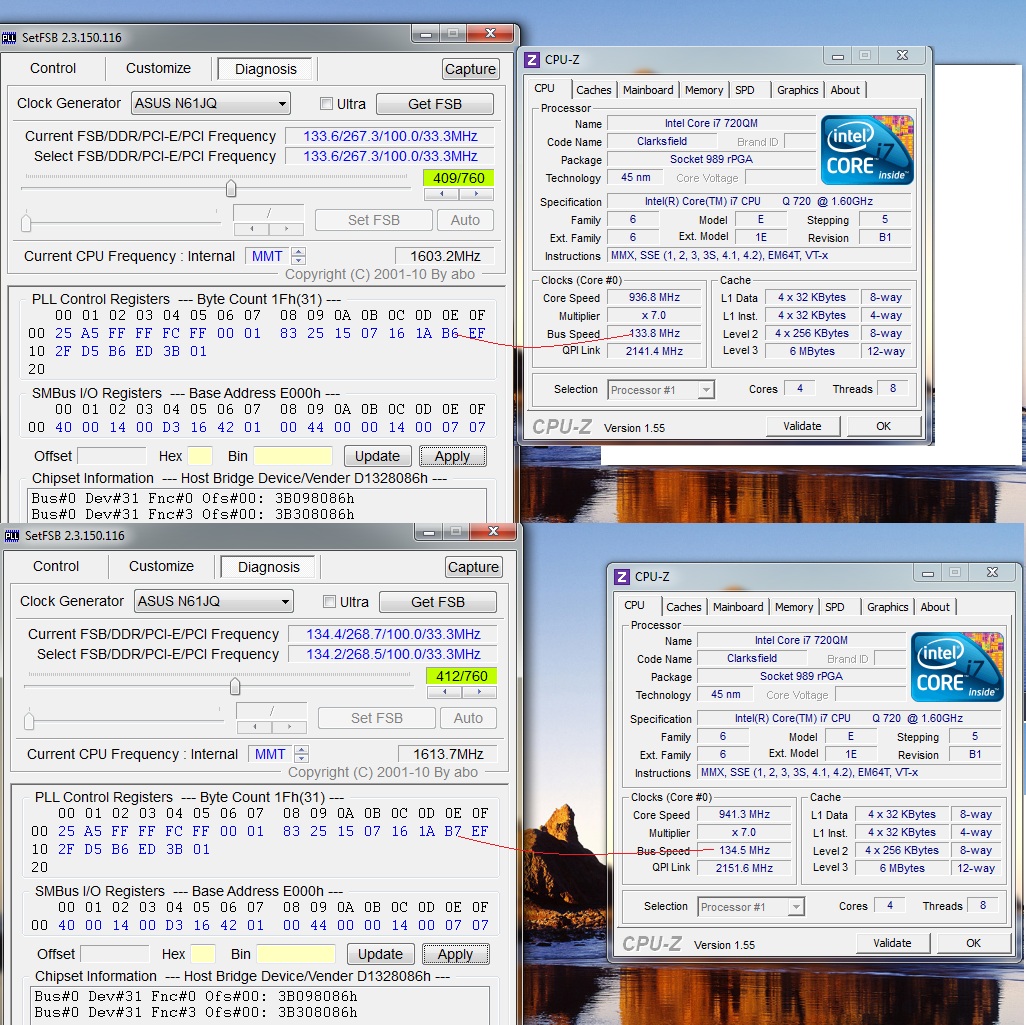Click PLL register value B7 in lower SetFSB
This screenshot has height=1025, width=1026.
click(x=453, y=832)
